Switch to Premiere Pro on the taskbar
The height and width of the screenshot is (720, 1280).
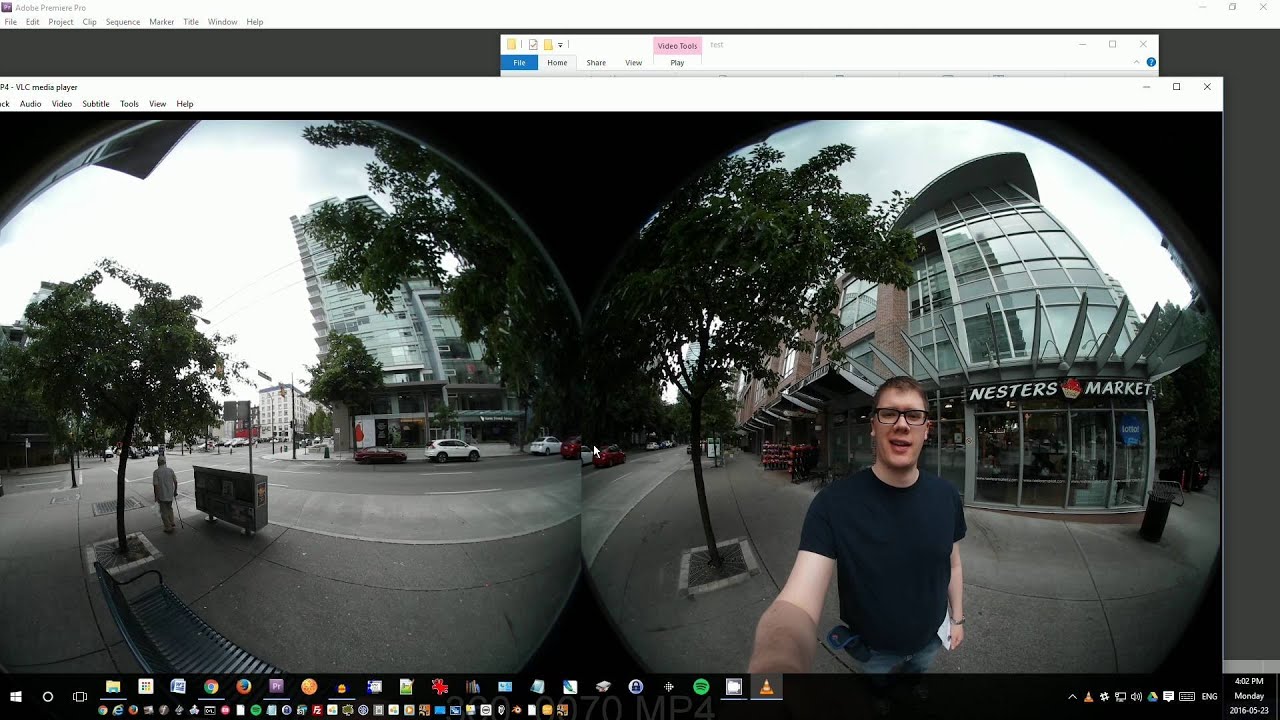click(x=277, y=687)
